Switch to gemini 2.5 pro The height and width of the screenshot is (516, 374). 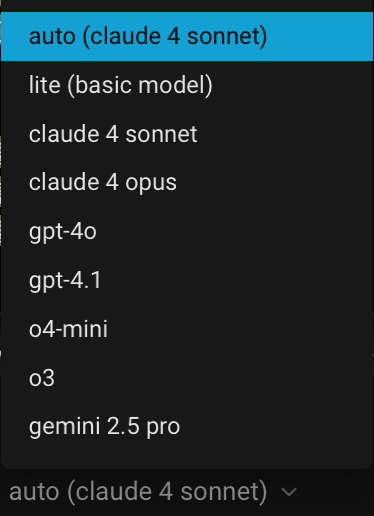click(187, 426)
